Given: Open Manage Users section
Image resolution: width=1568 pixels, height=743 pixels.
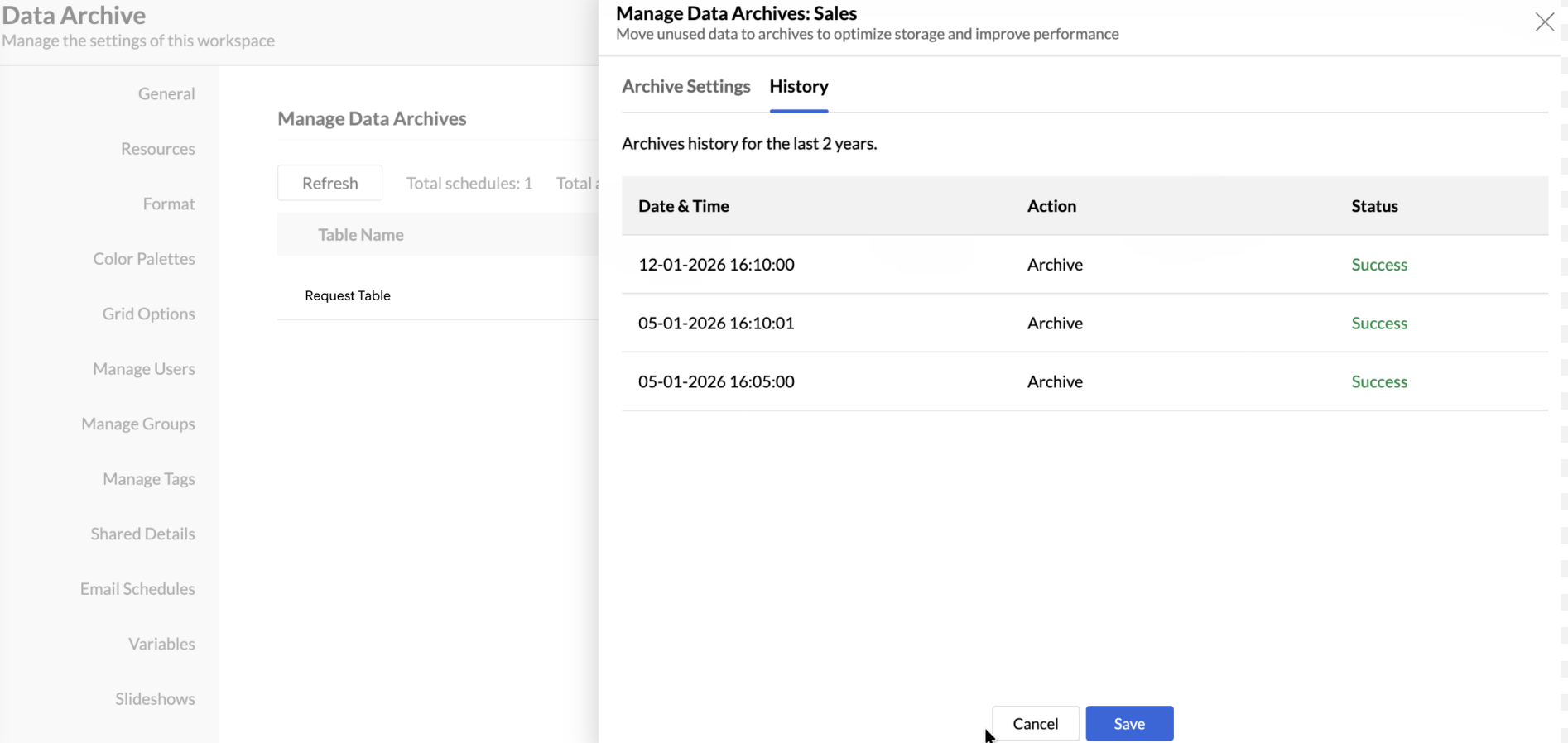Looking at the screenshot, I should [x=144, y=369].
